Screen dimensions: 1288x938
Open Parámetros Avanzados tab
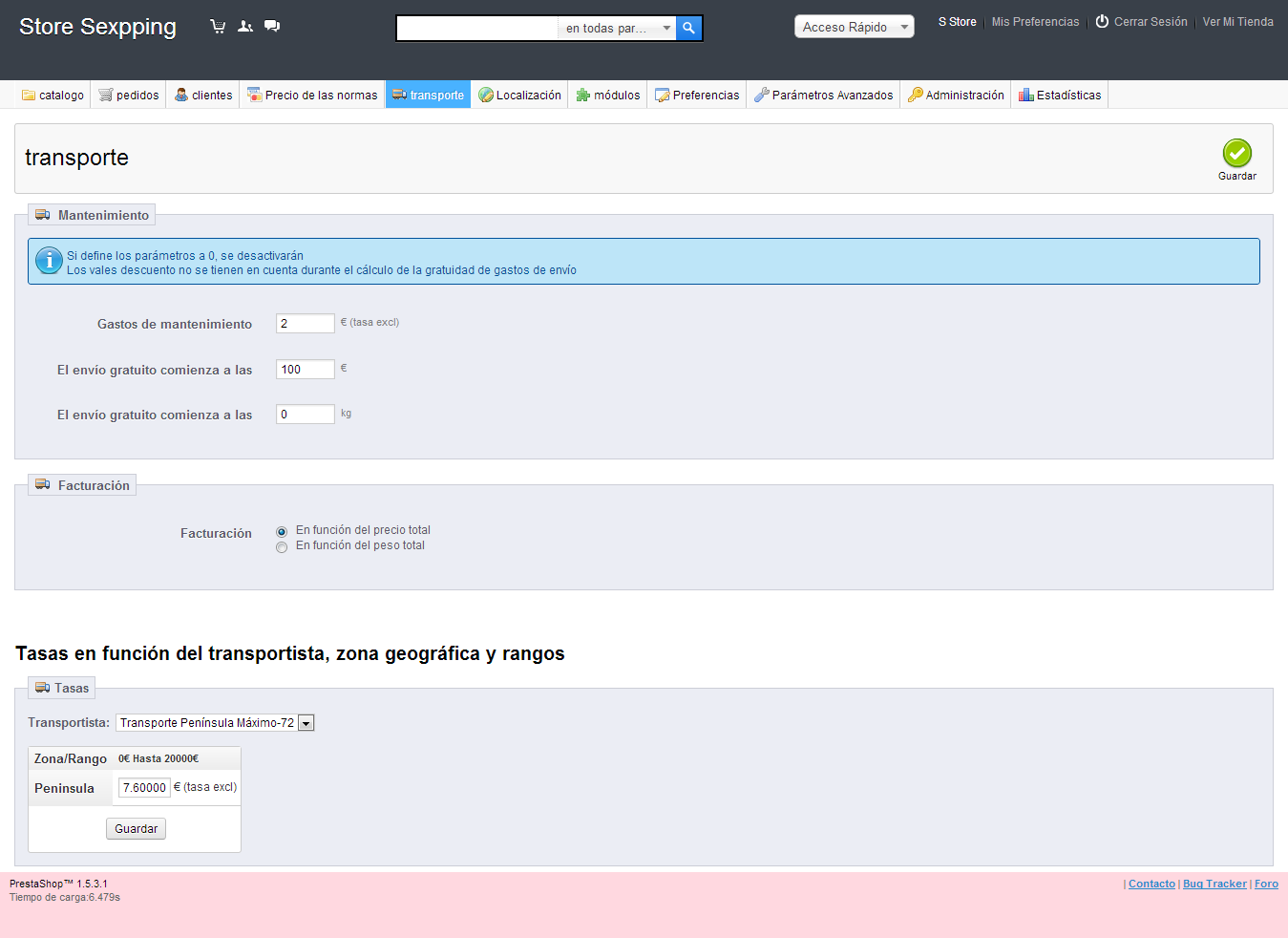coord(823,95)
